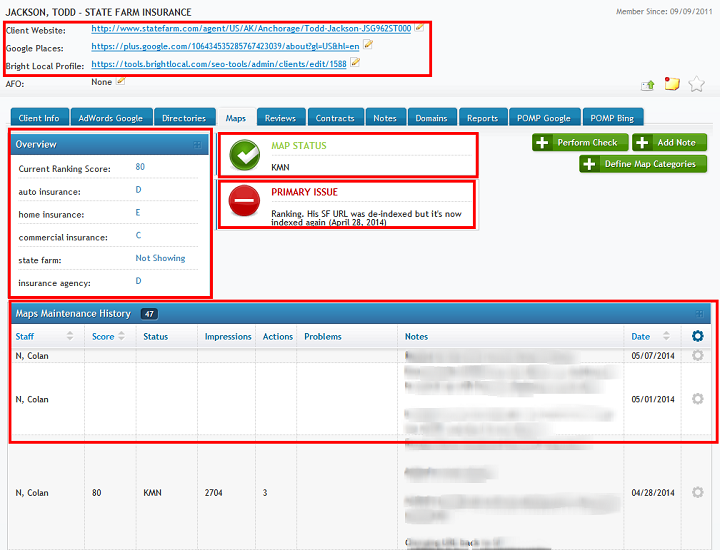Click the Current Ranking Score value 80
720x550 pixels.
coord(140,167)
